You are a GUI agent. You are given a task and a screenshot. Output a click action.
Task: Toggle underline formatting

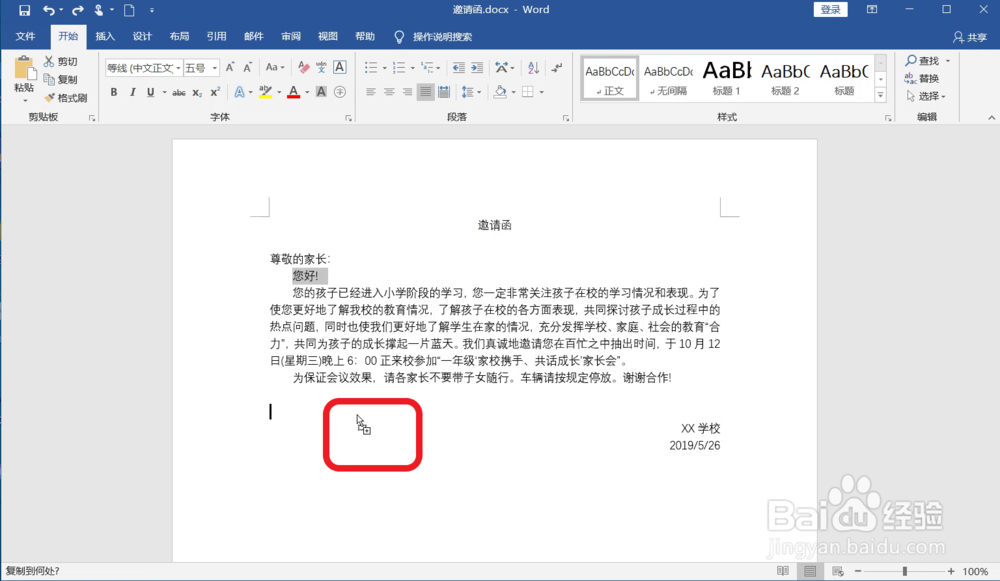coord(152,92)
